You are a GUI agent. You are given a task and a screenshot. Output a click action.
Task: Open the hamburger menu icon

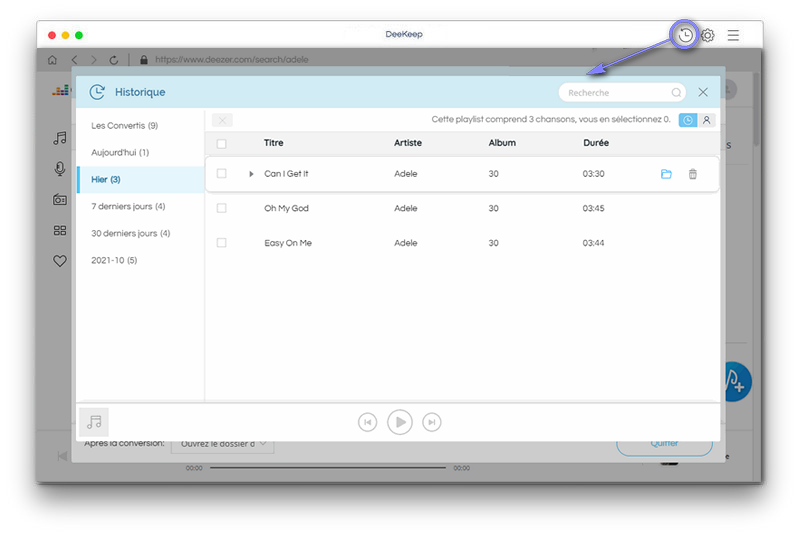[x=733, y=35]
